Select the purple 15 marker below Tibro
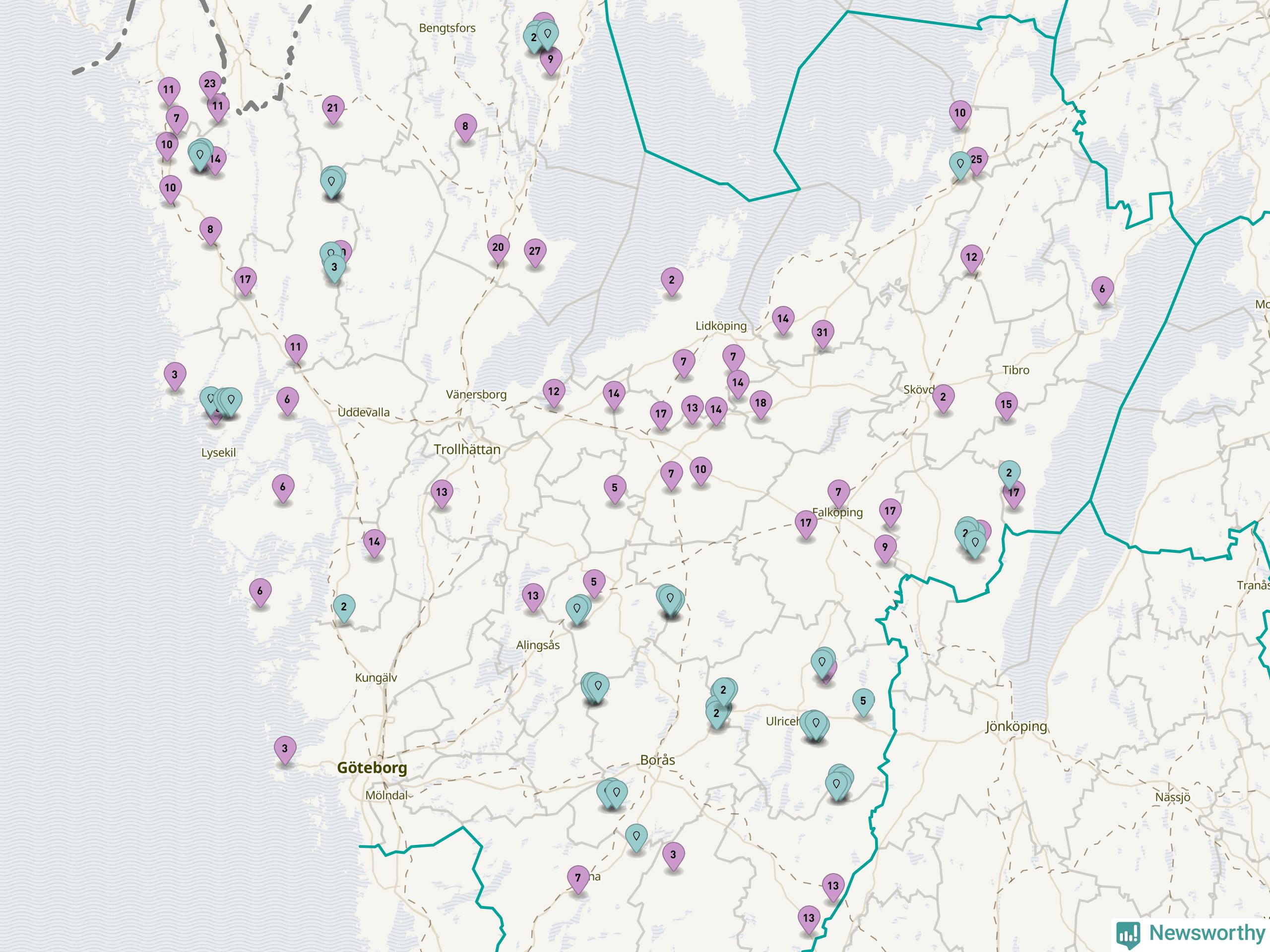Viewport: 1270px width, 952px height. (x=1006, y=405)
